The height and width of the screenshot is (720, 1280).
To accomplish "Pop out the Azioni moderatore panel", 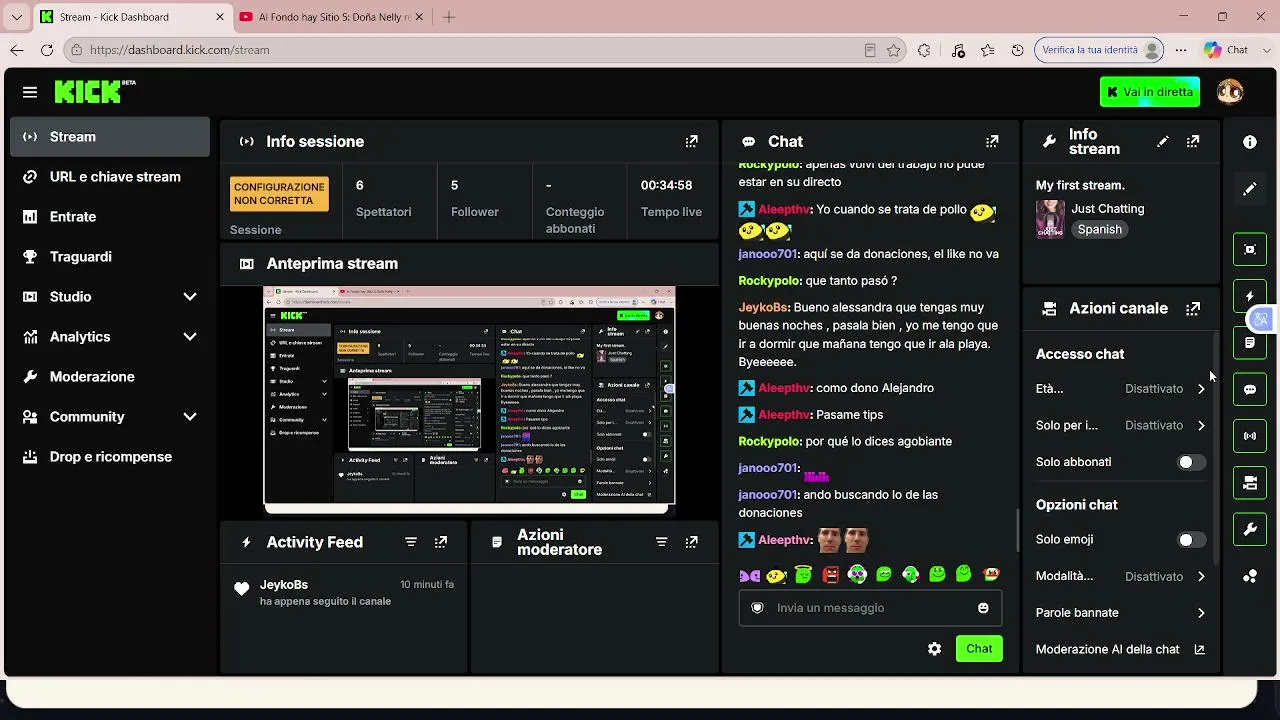I will point(691,542).
